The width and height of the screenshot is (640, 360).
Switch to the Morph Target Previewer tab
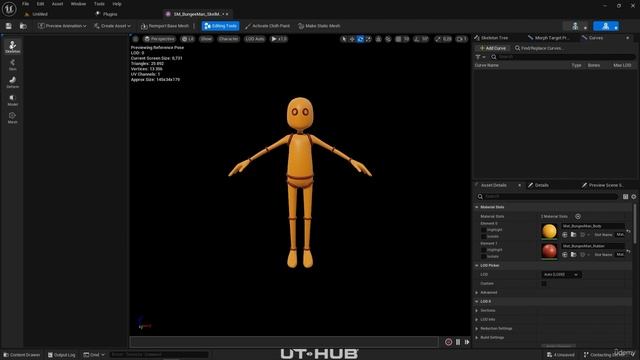[549, 38]
